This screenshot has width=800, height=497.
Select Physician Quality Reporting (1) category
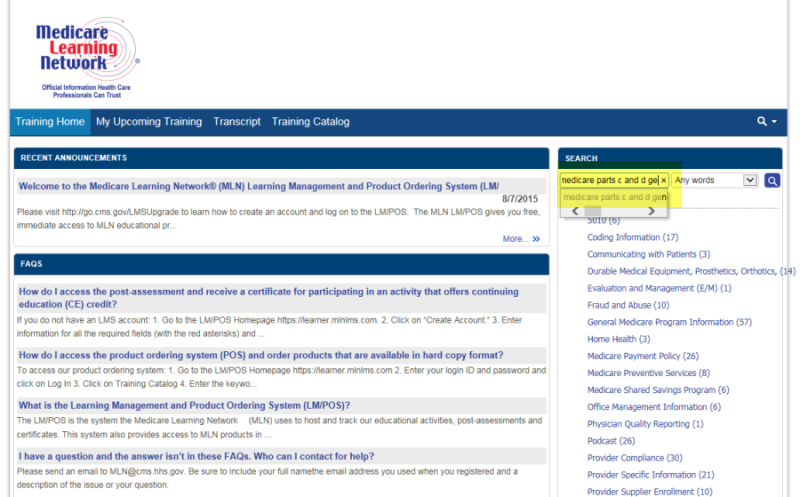tap(645, 424)
